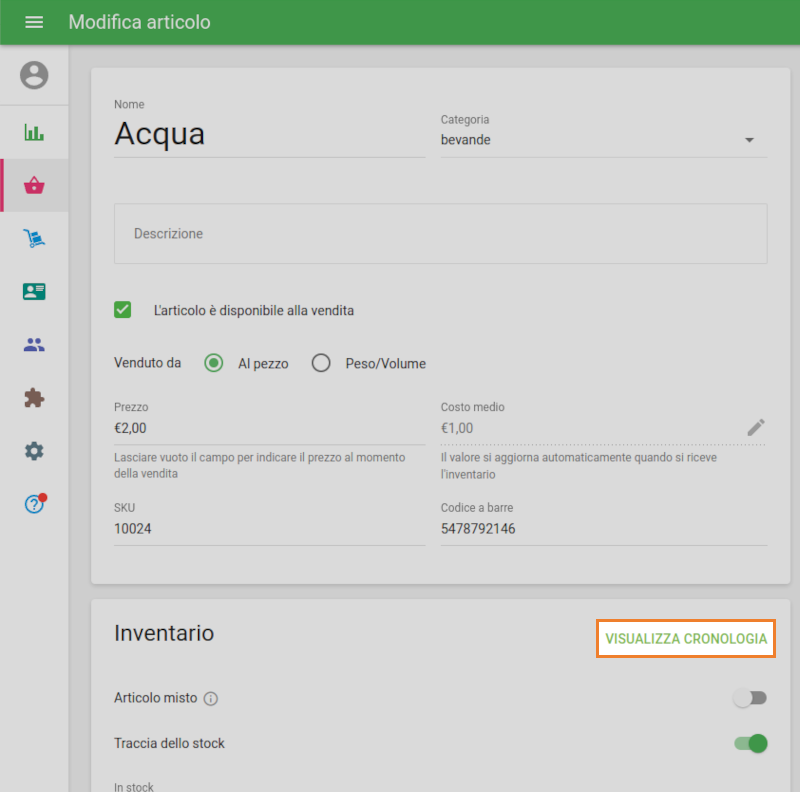
Task: Go to the items basket section
Action: pyautogui.click(x=34, y=185)
